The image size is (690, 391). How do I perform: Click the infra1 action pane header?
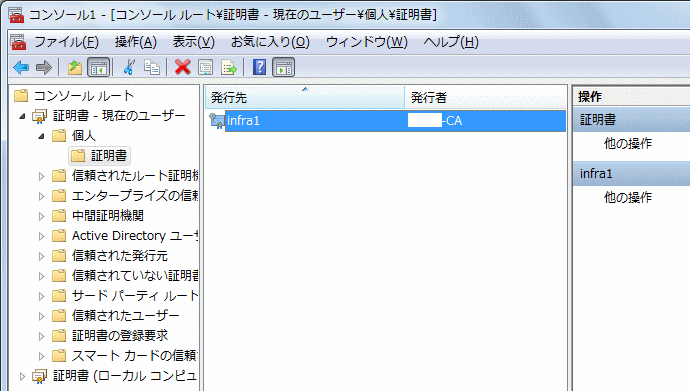pyautogui.click(x=631, y=174)
